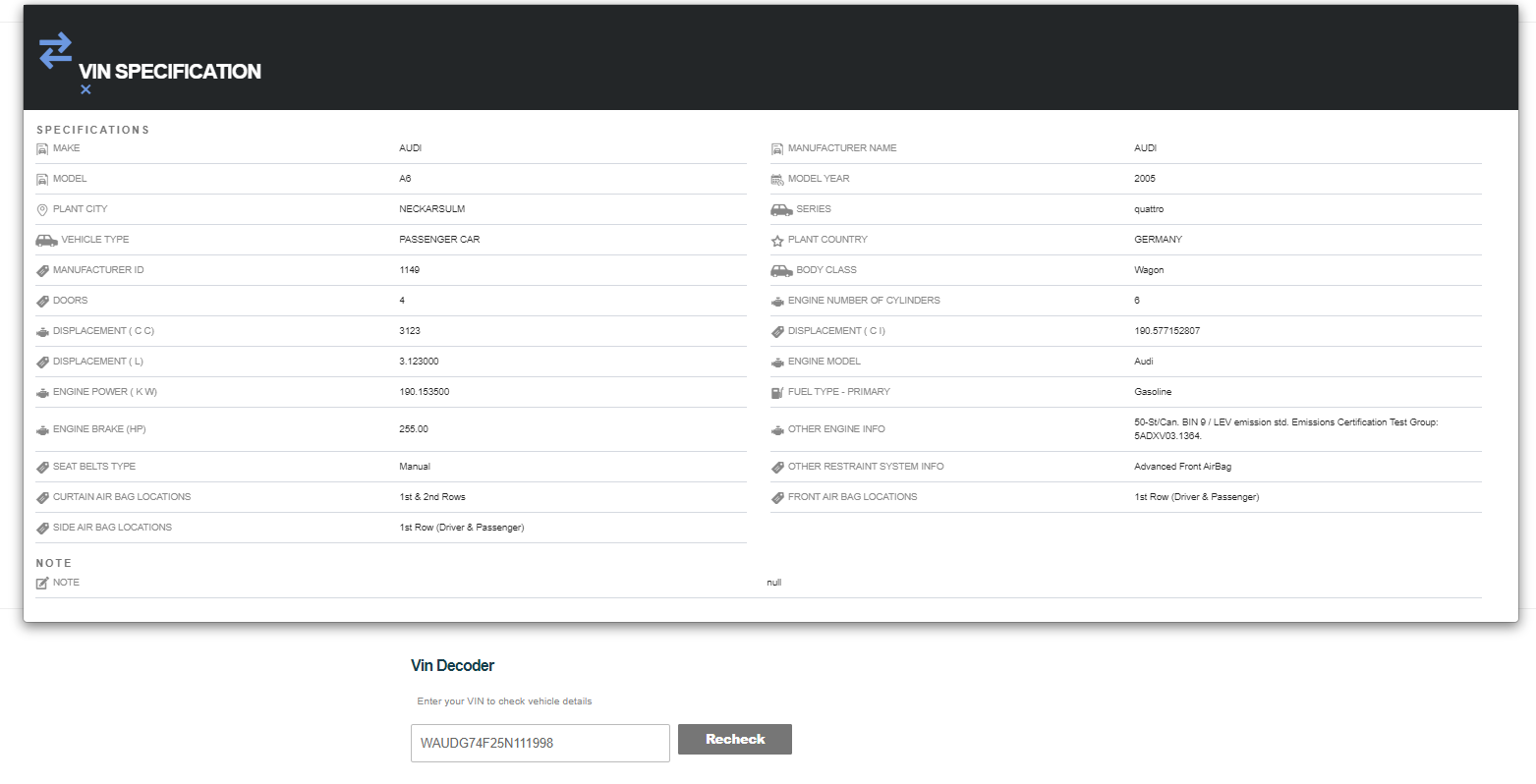Select the GERMANY plant country value
The image size is (1536, 784).
(1159, 240)
